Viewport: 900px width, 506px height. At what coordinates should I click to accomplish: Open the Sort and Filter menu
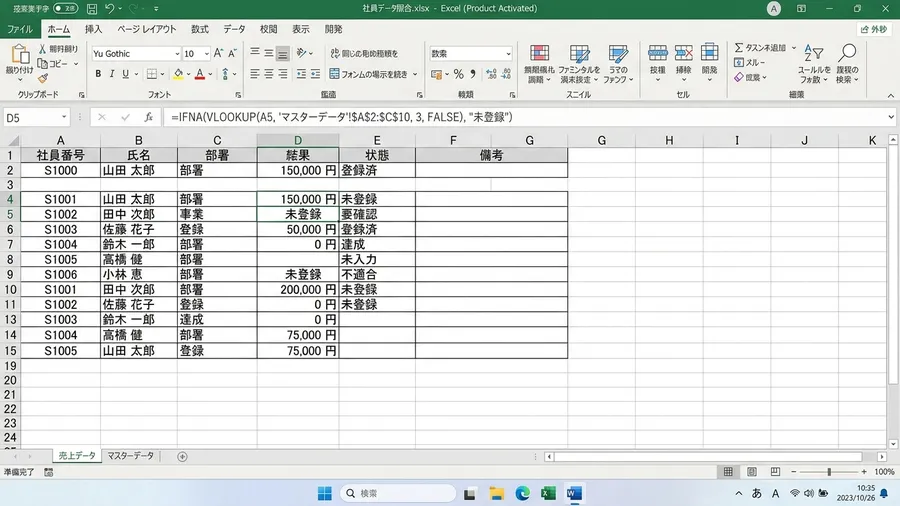[x=814, y=63]
